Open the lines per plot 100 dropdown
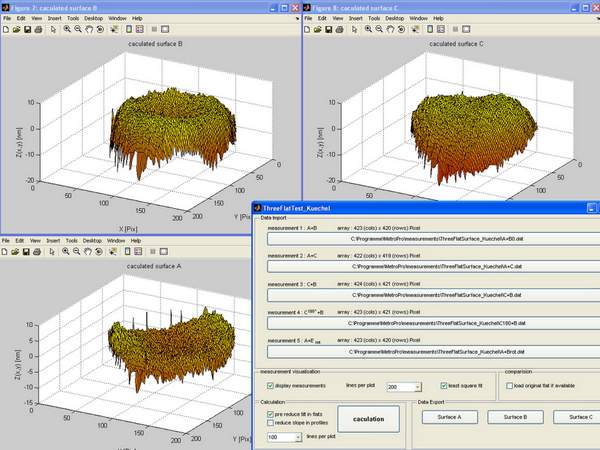 [298, 437]
